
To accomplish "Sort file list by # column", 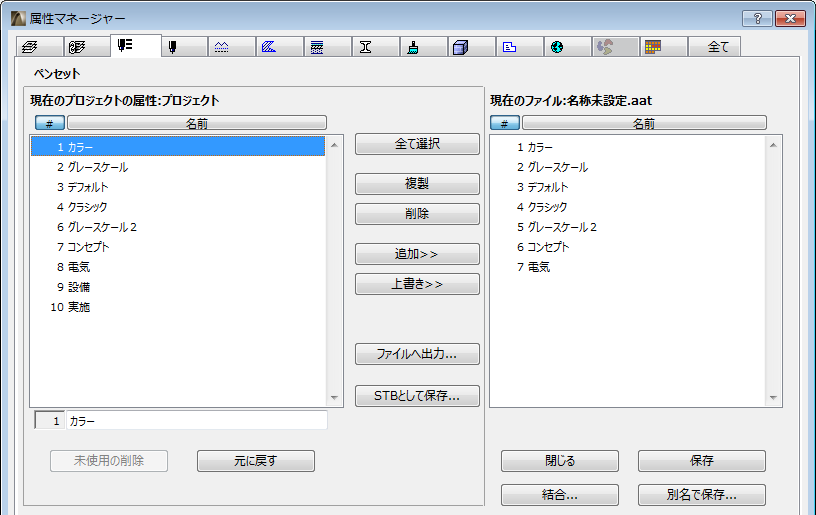I will [x=505, y=123].
